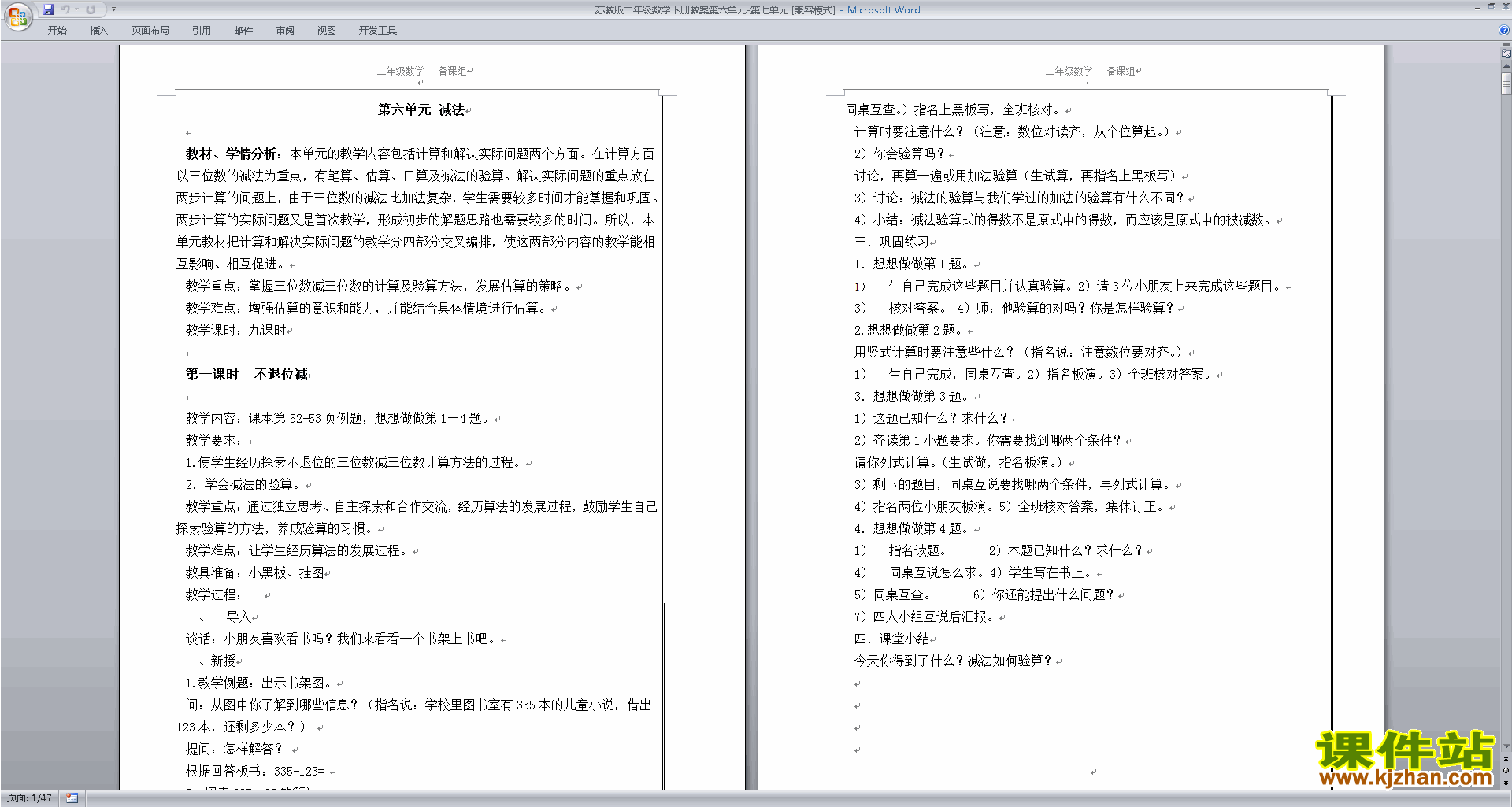
Task: Click the line 今天你得到了什么？减法如何验算？
Action: pyautogui.click(x=954, y=661)
